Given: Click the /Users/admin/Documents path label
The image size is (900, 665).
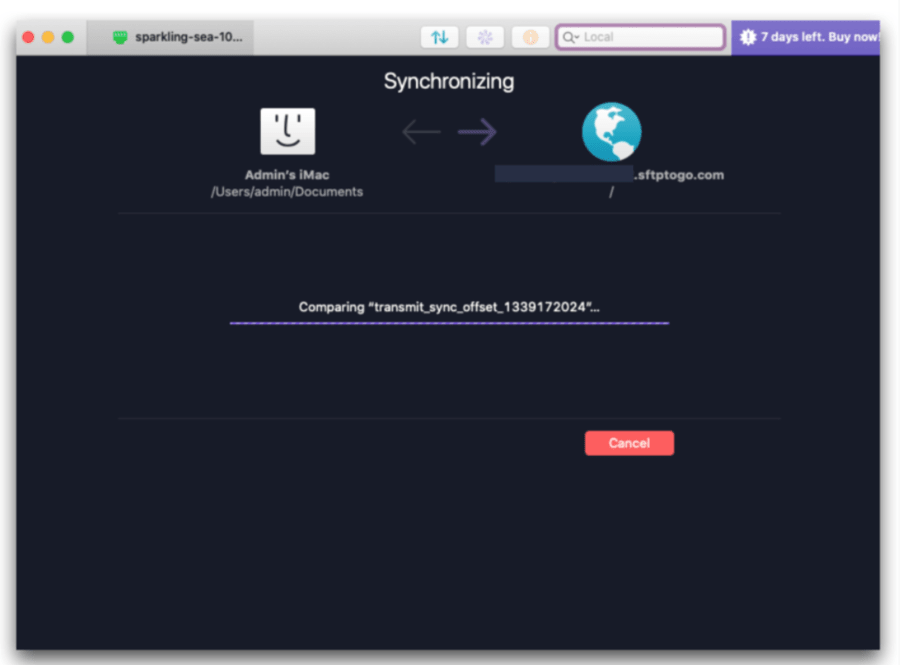Looking at the screenshot, I should (287, 192).
